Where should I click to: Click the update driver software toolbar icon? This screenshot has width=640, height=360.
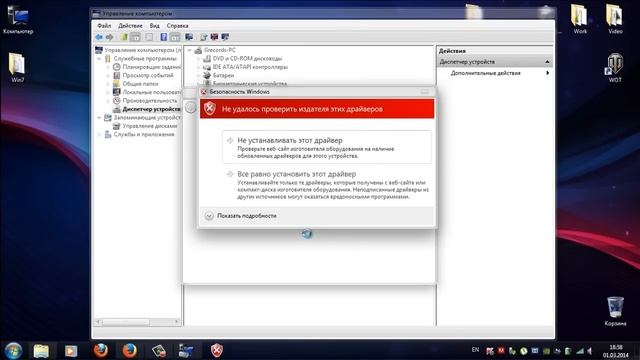(204, 37)
